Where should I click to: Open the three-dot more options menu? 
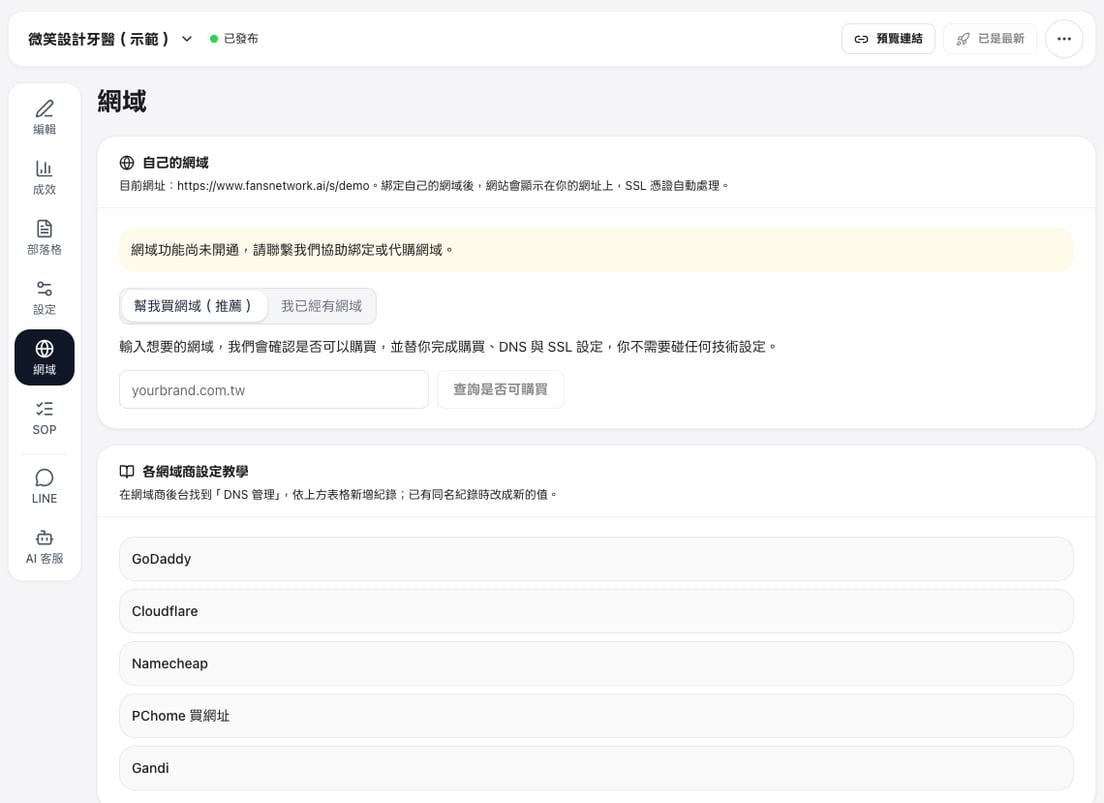coord(1064,39)
